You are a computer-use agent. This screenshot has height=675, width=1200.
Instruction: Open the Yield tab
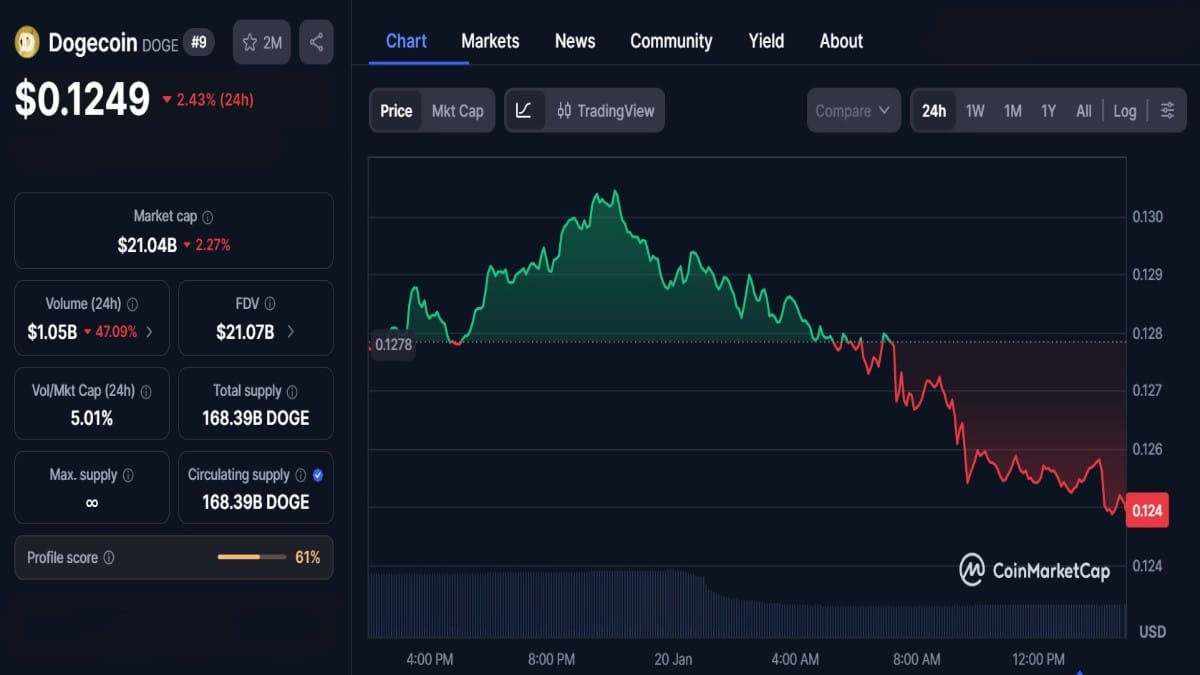[766, 41]
